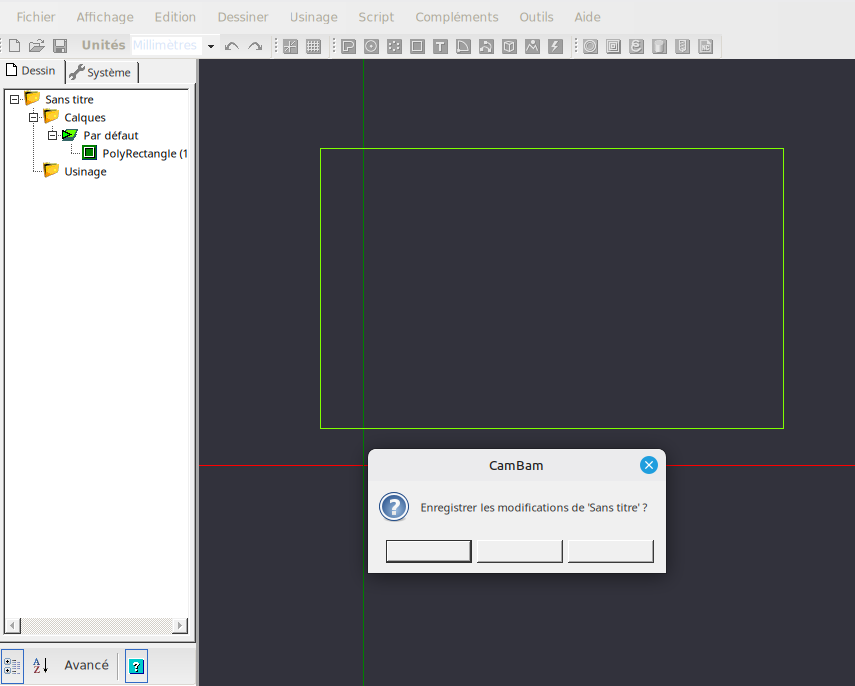
Task: Open the Unités Millimètres dropdown
Action: 211,46
